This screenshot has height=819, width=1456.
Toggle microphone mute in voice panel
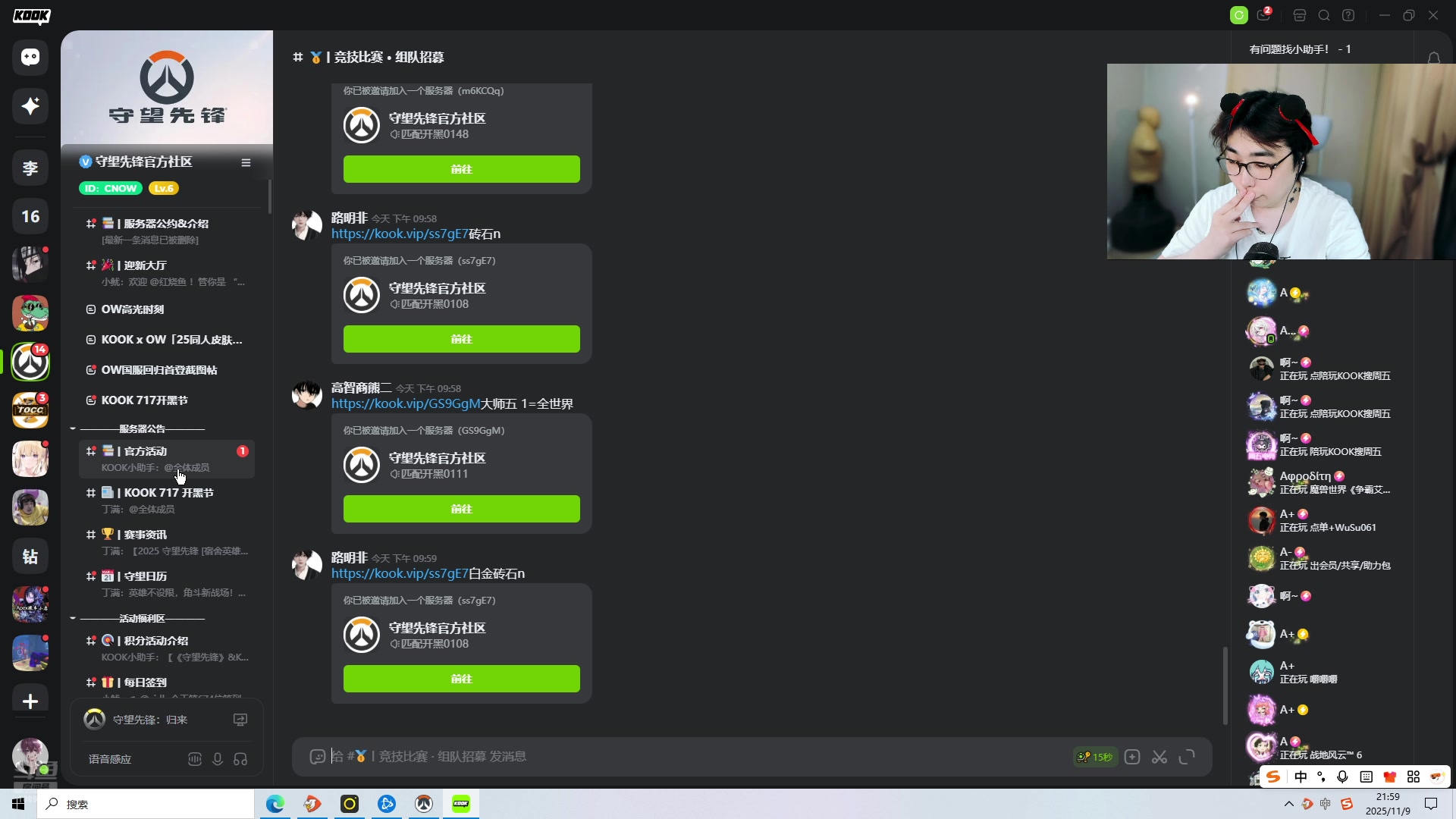coord(218,759)
